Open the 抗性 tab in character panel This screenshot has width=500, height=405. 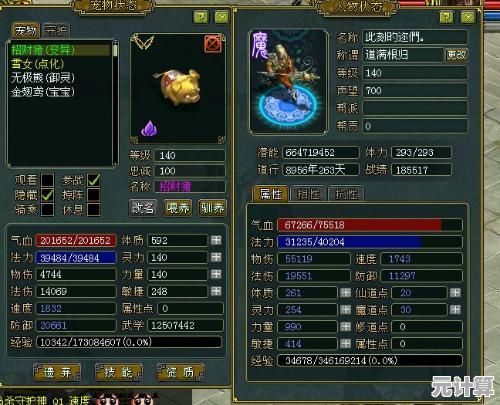346,194
